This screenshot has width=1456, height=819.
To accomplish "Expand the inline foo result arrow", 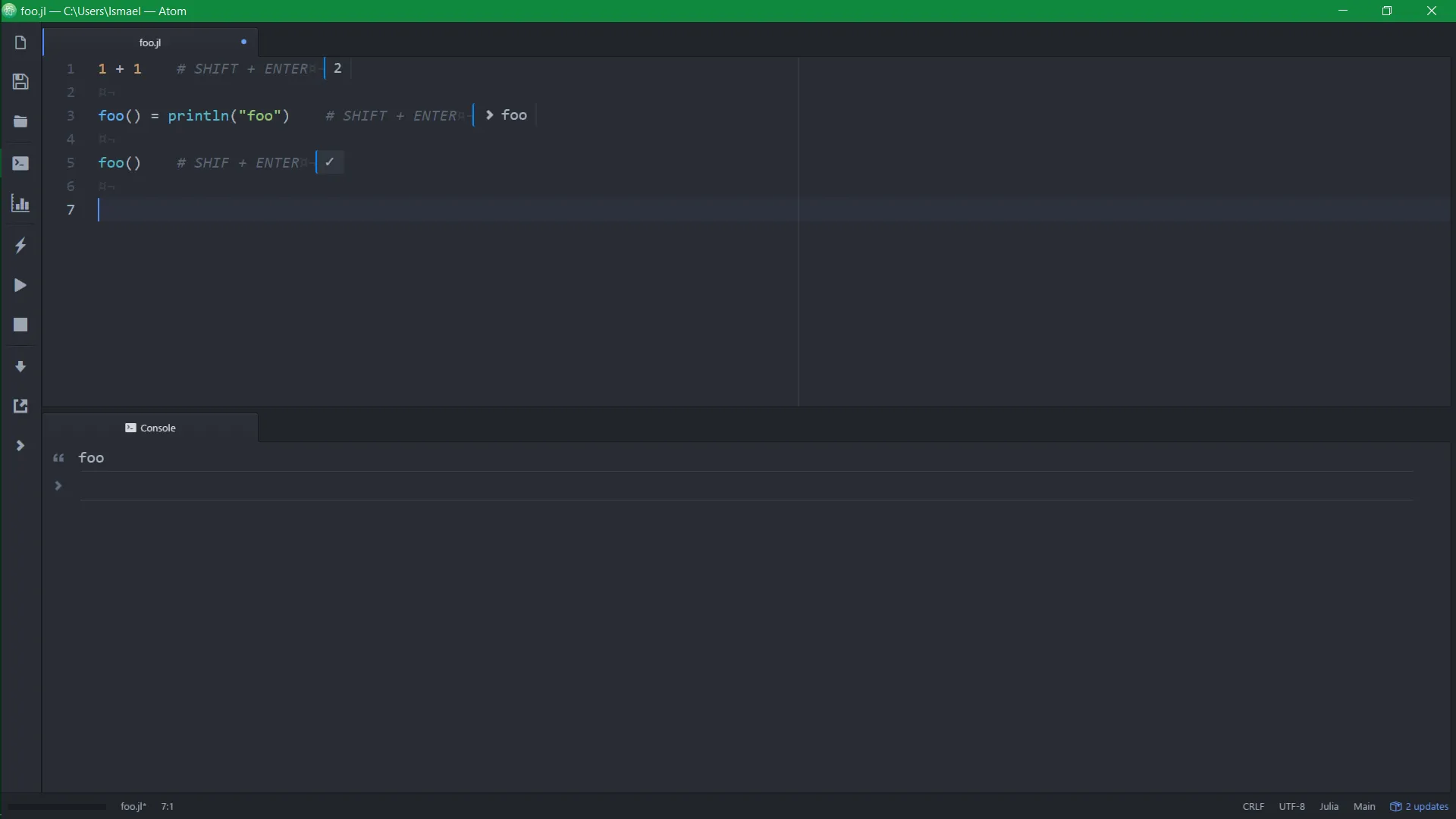I will (x=489, y=115).
